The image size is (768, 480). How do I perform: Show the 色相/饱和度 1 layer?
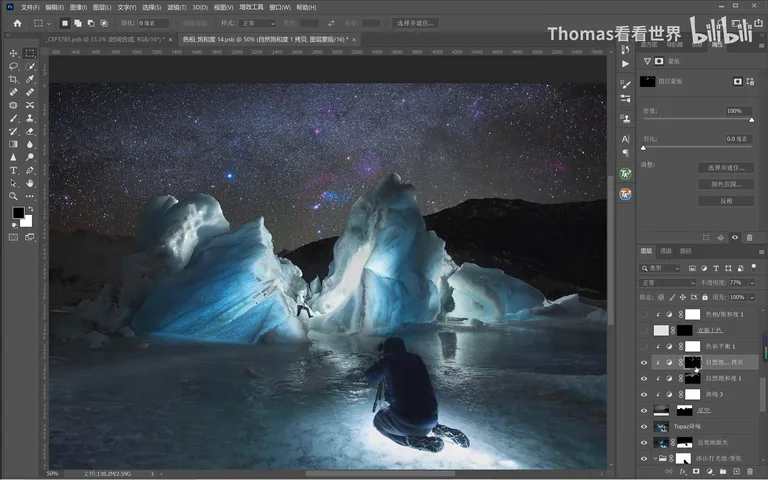pyautogui.click(x=644, y=314)
